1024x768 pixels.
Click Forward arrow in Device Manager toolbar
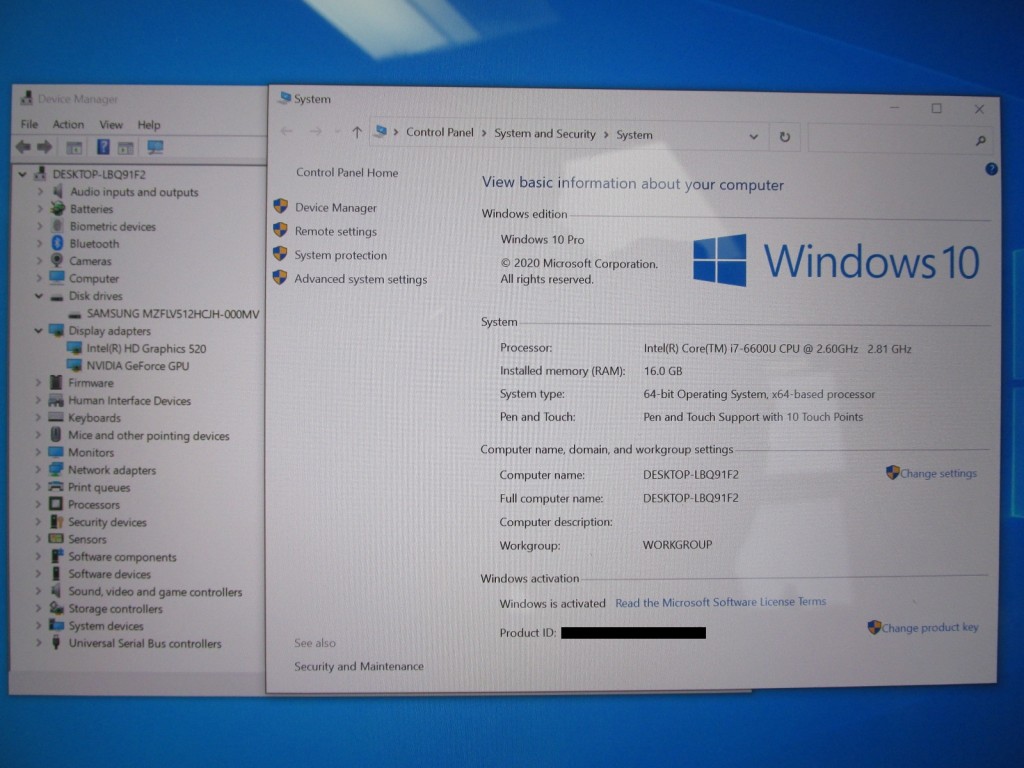coord(44,147)
